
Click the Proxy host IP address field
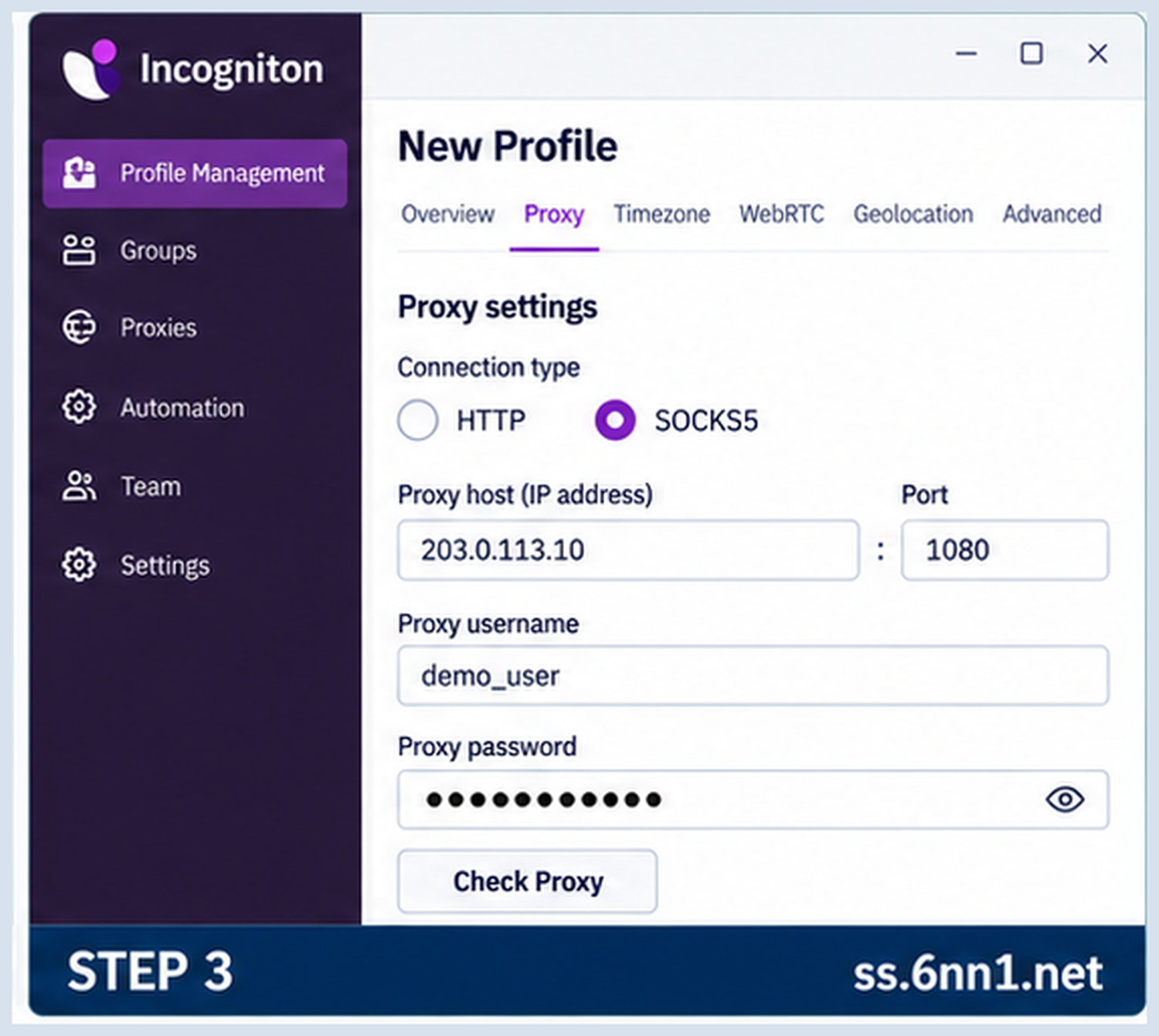coord(628,550)
